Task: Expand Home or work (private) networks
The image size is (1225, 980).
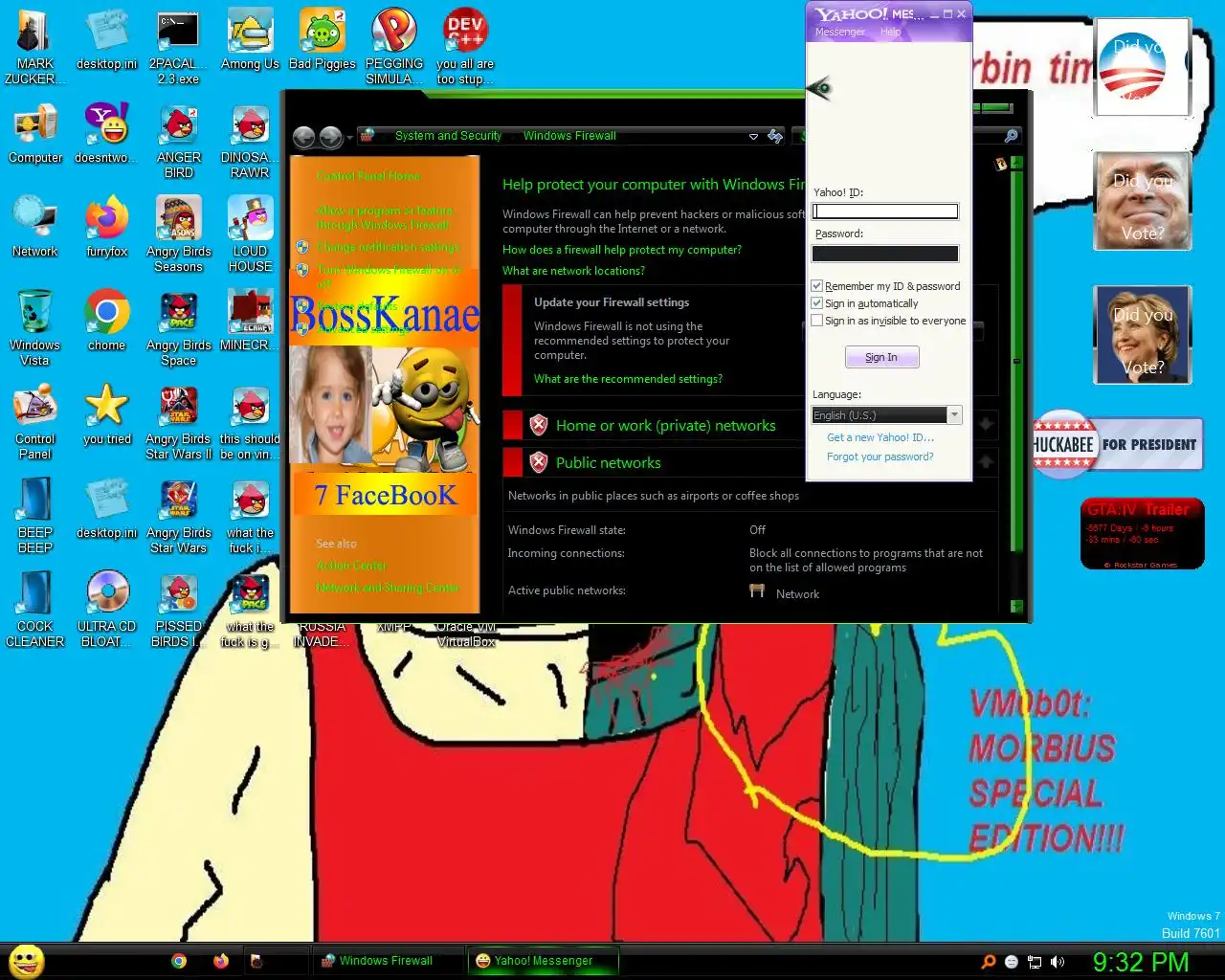Action: (x=986, y=424)
